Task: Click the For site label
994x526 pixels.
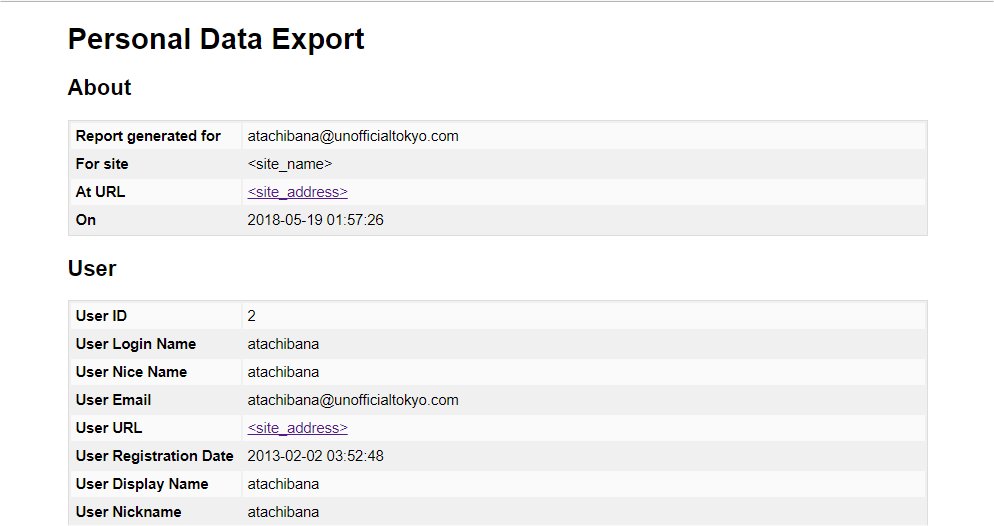Action: pos(102,164)
